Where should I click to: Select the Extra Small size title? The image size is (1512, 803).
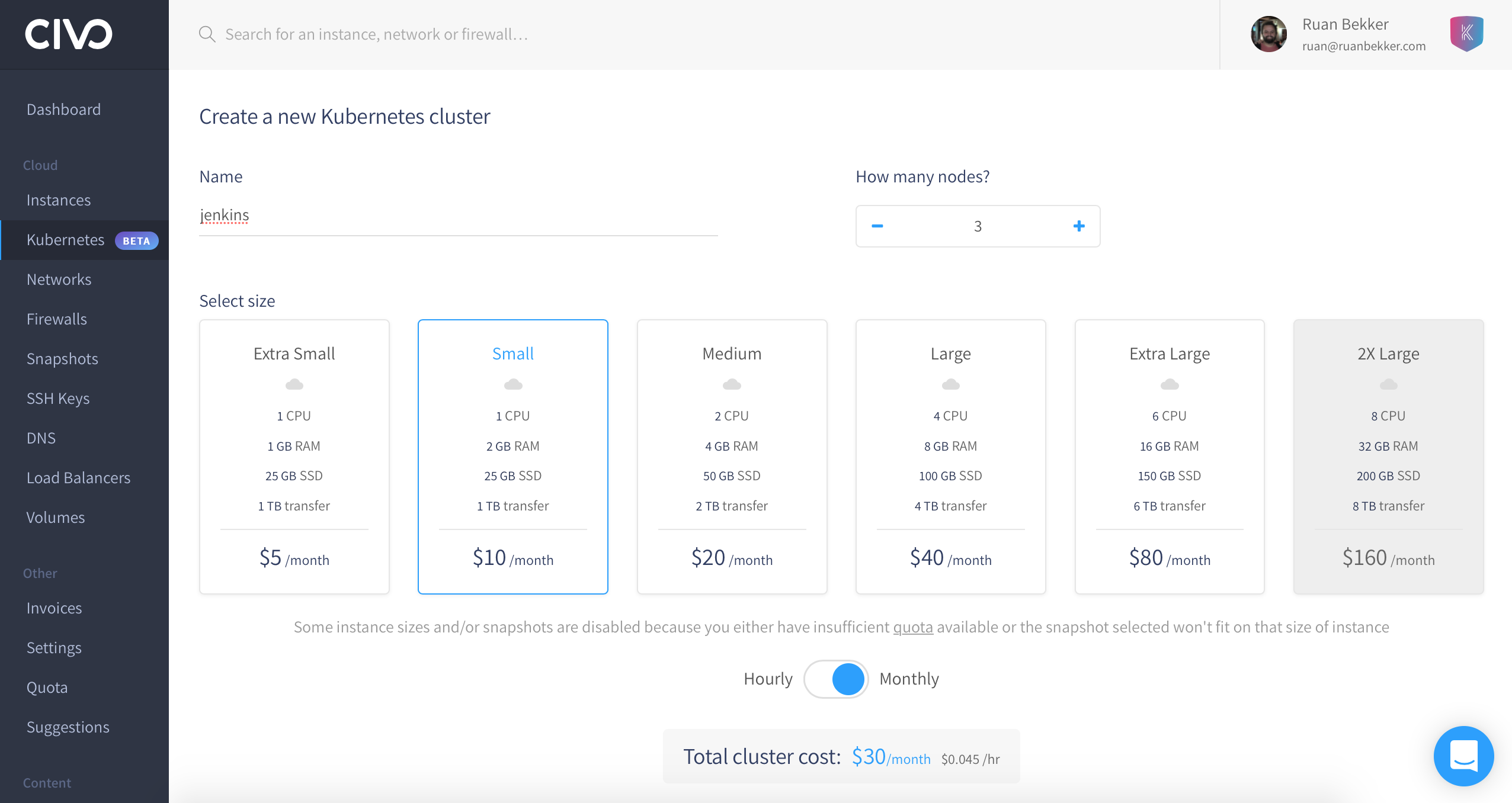click(294, 354)
